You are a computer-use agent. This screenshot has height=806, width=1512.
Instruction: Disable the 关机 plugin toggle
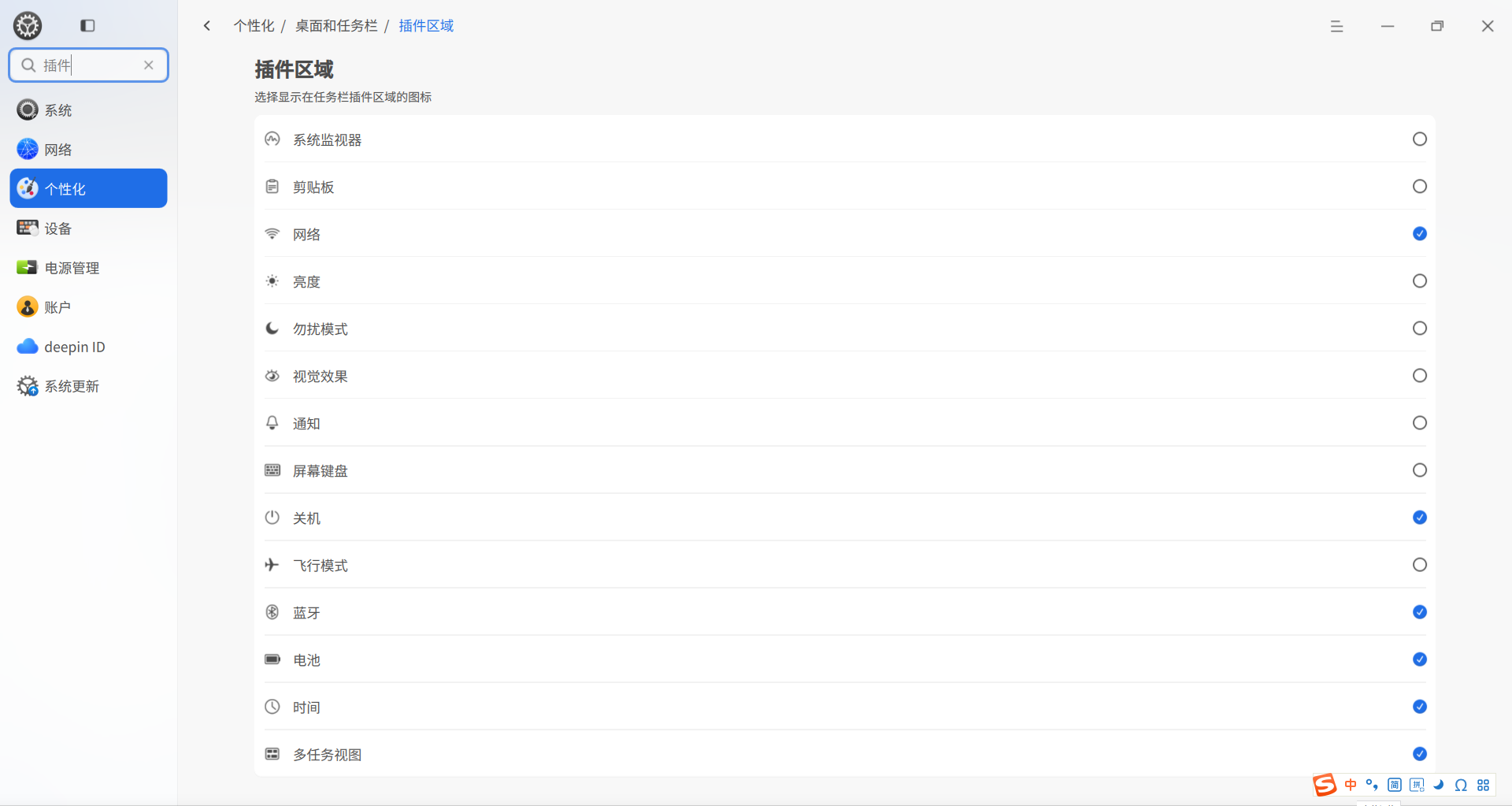click(x=1420, y=518)
